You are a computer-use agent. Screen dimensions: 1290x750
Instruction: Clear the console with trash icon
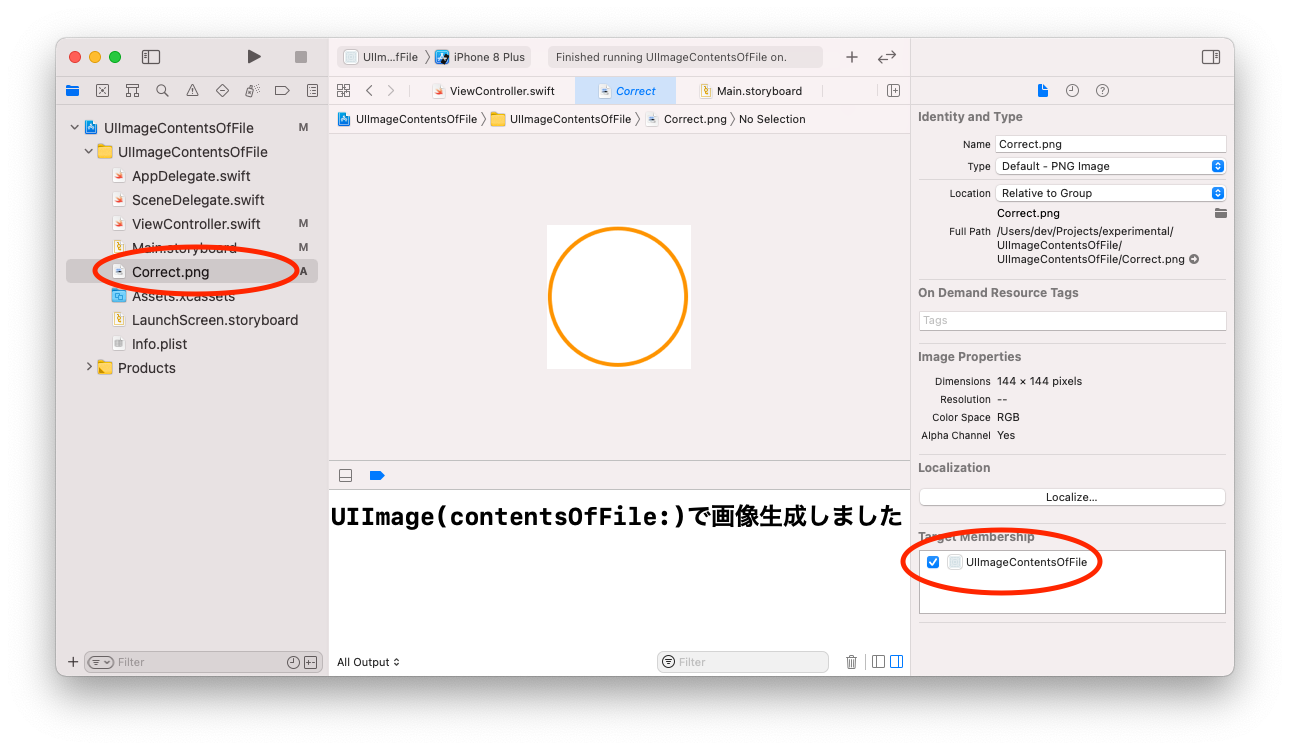(x=852, y=662)
